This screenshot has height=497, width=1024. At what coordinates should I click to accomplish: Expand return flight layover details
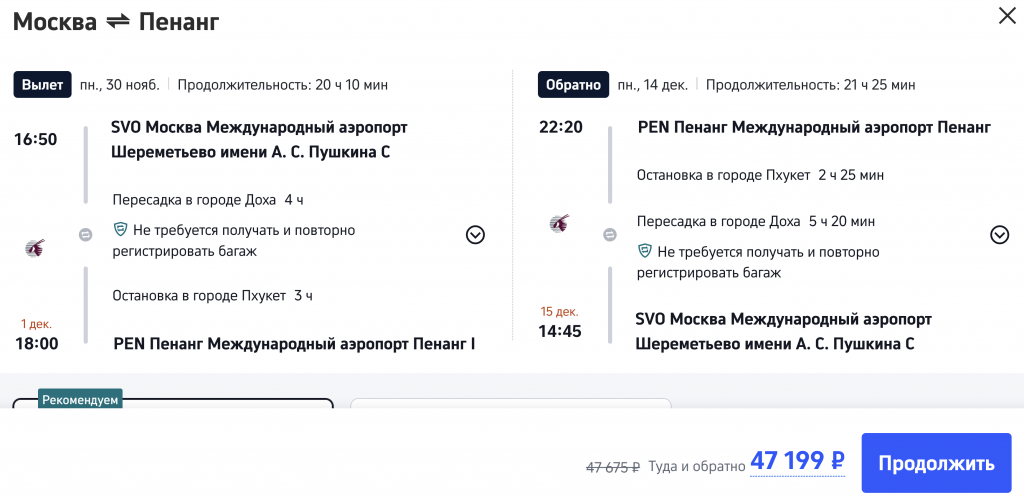click(x=999, y=235)
